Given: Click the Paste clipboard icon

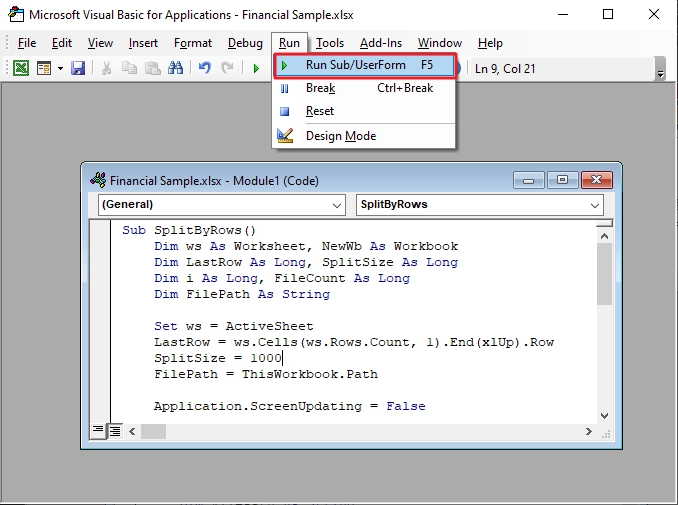Looking at the screenshot, I should click(x=152, y=68).
